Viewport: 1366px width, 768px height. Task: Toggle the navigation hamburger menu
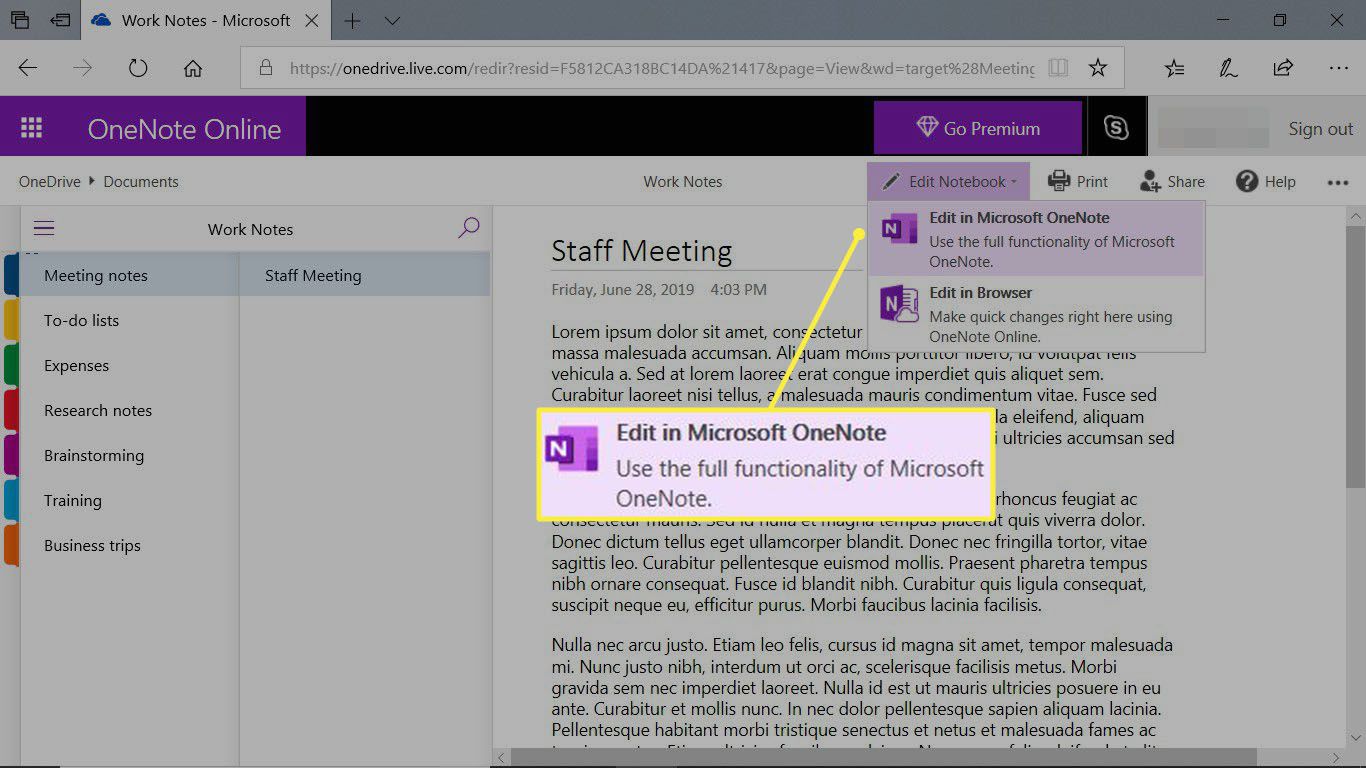(x=44, y=229)
